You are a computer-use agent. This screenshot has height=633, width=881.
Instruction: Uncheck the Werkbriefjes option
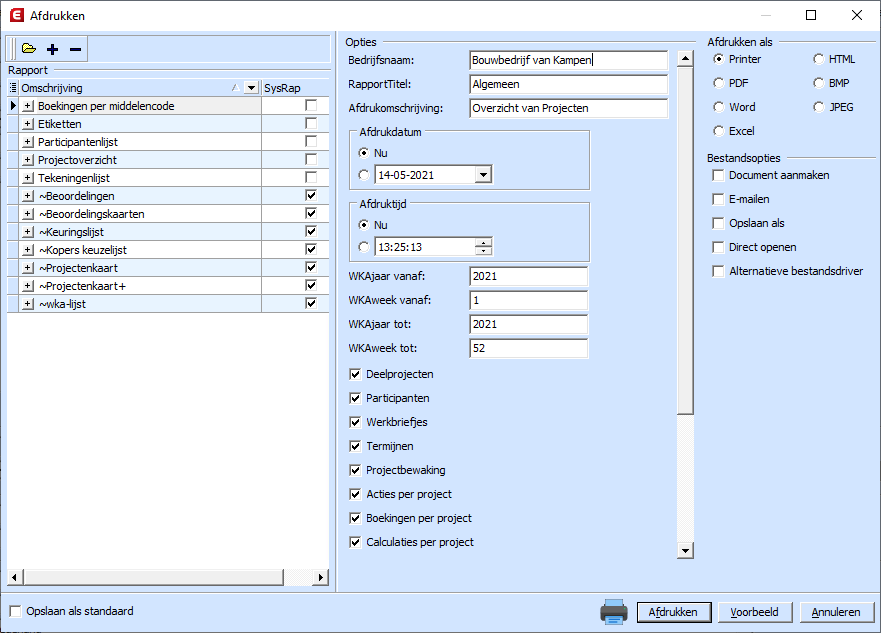click(x=355, y=422)
